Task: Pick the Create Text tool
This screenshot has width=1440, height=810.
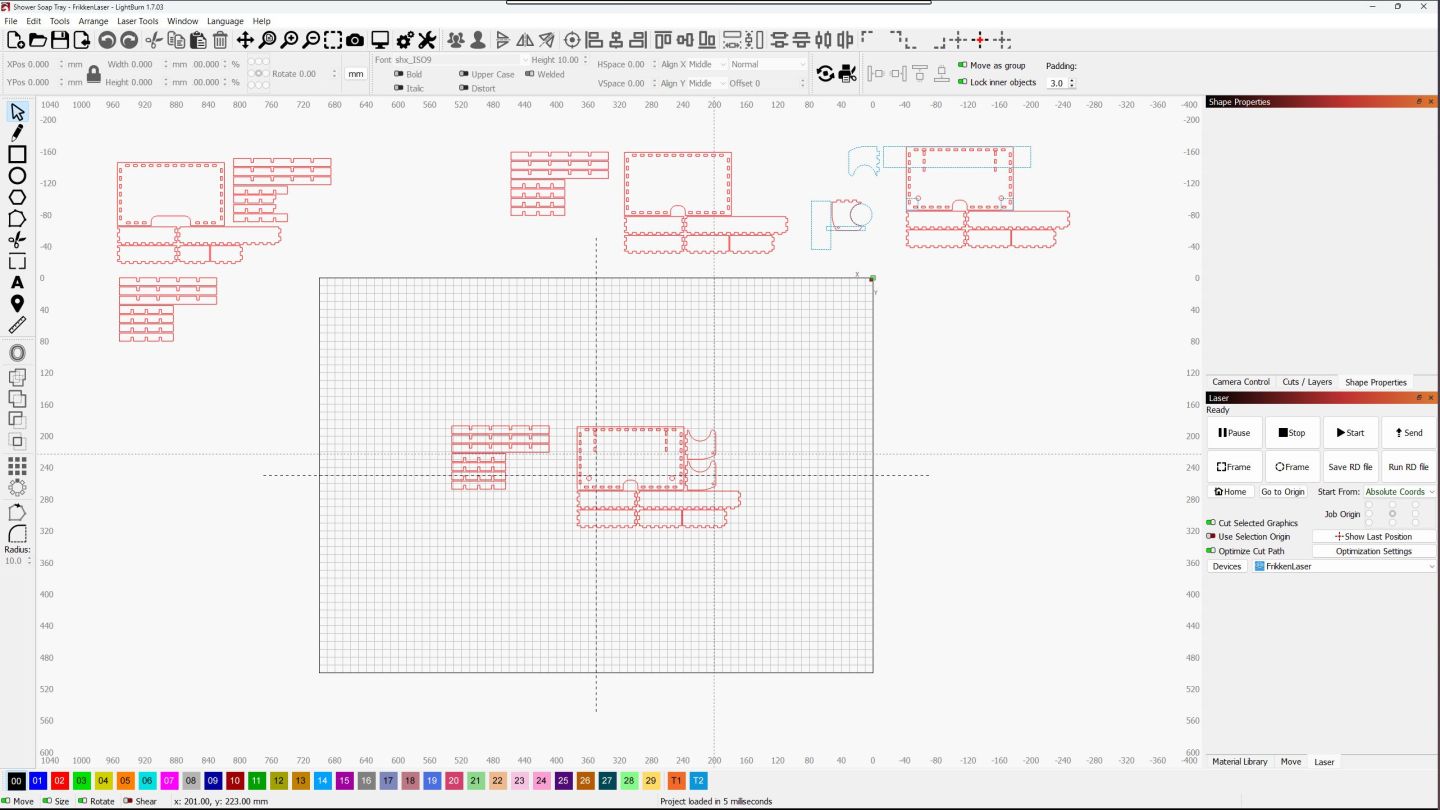Action: [x=17, y=282]
